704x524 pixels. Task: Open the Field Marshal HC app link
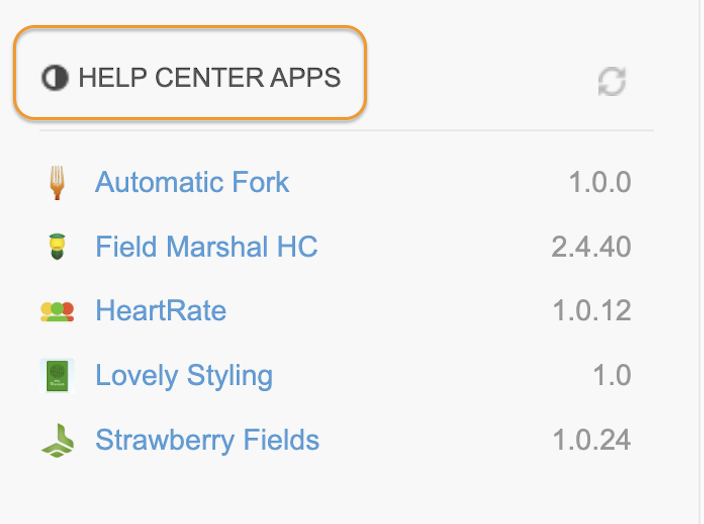[x=207, y=247]
